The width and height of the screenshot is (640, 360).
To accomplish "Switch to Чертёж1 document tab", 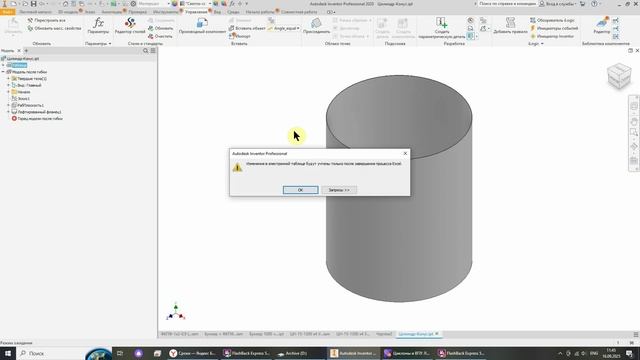I will [384, 334].
